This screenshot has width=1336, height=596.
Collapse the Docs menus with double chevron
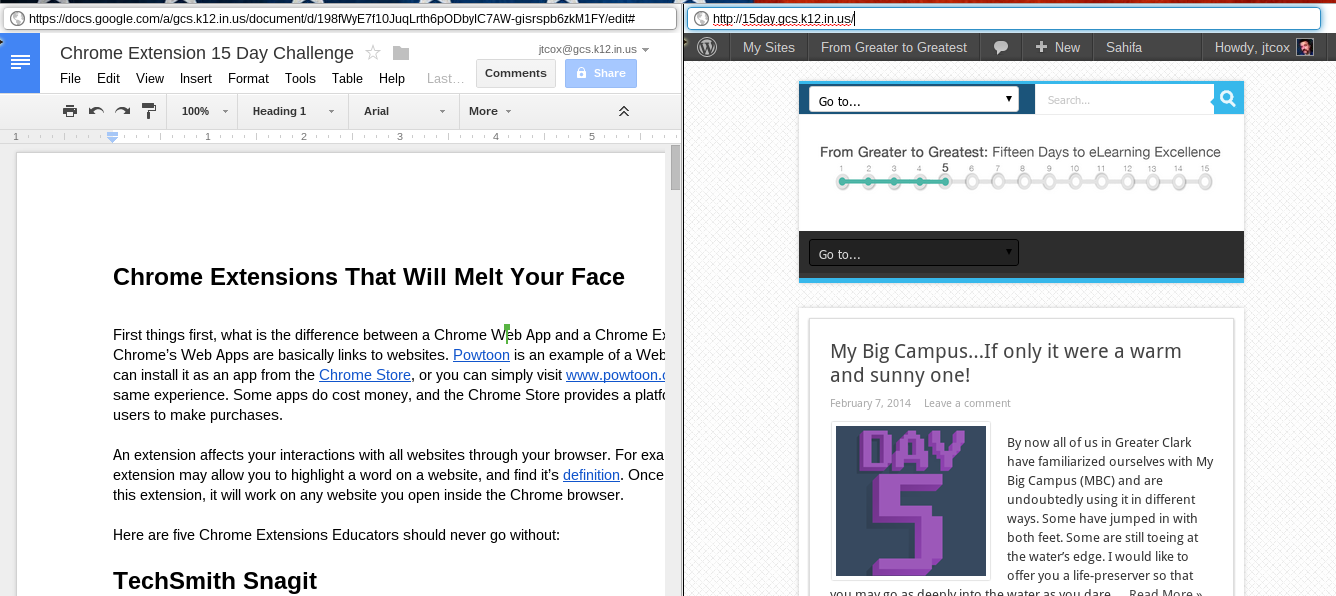pyautogui.click(x=623, y=111)
